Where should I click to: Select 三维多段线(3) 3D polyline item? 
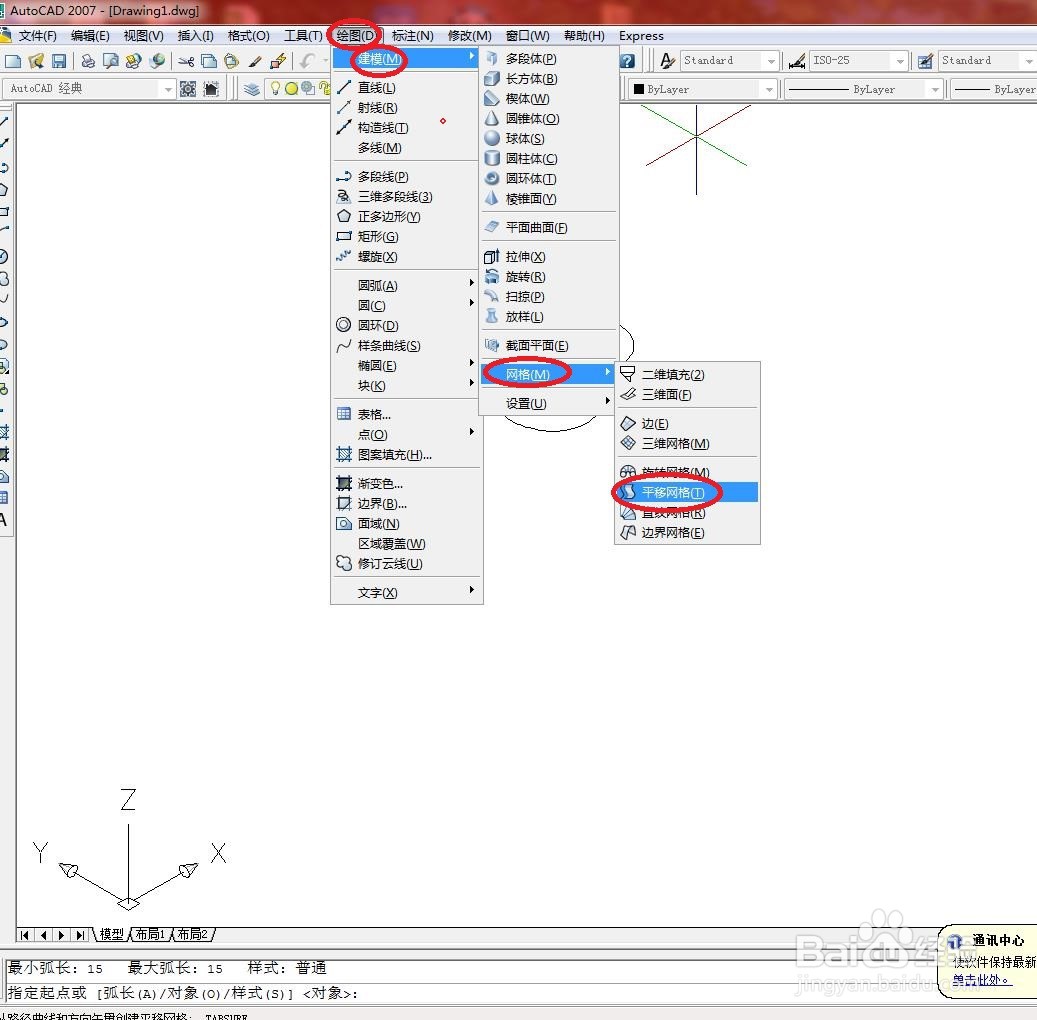point(406,197)
